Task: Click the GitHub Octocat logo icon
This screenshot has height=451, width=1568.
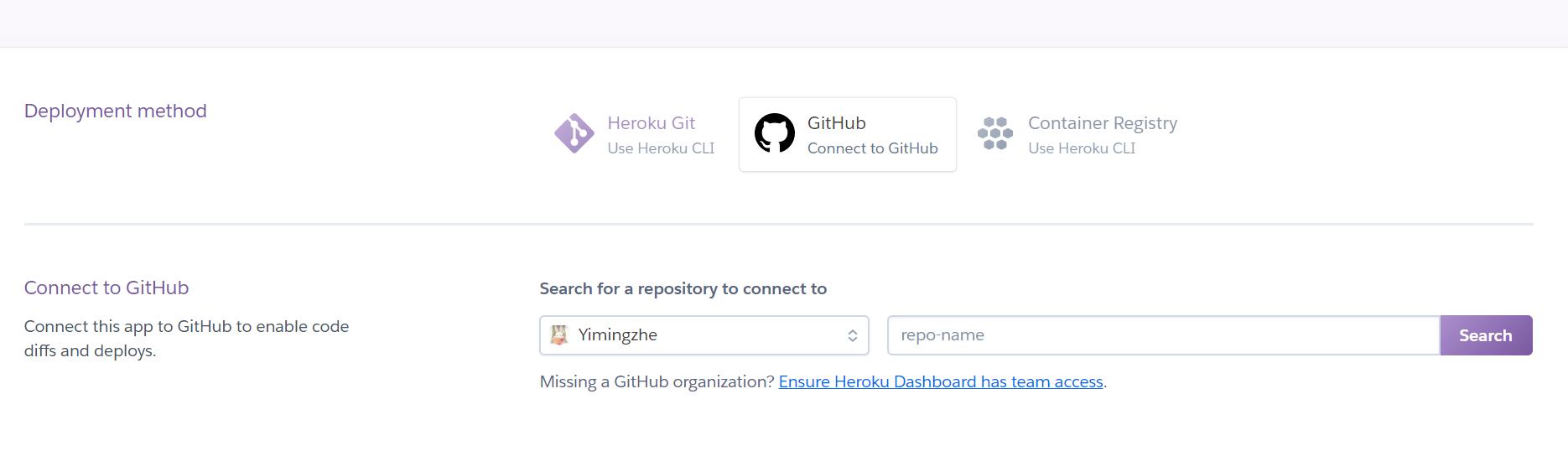Action: point(774,133)
